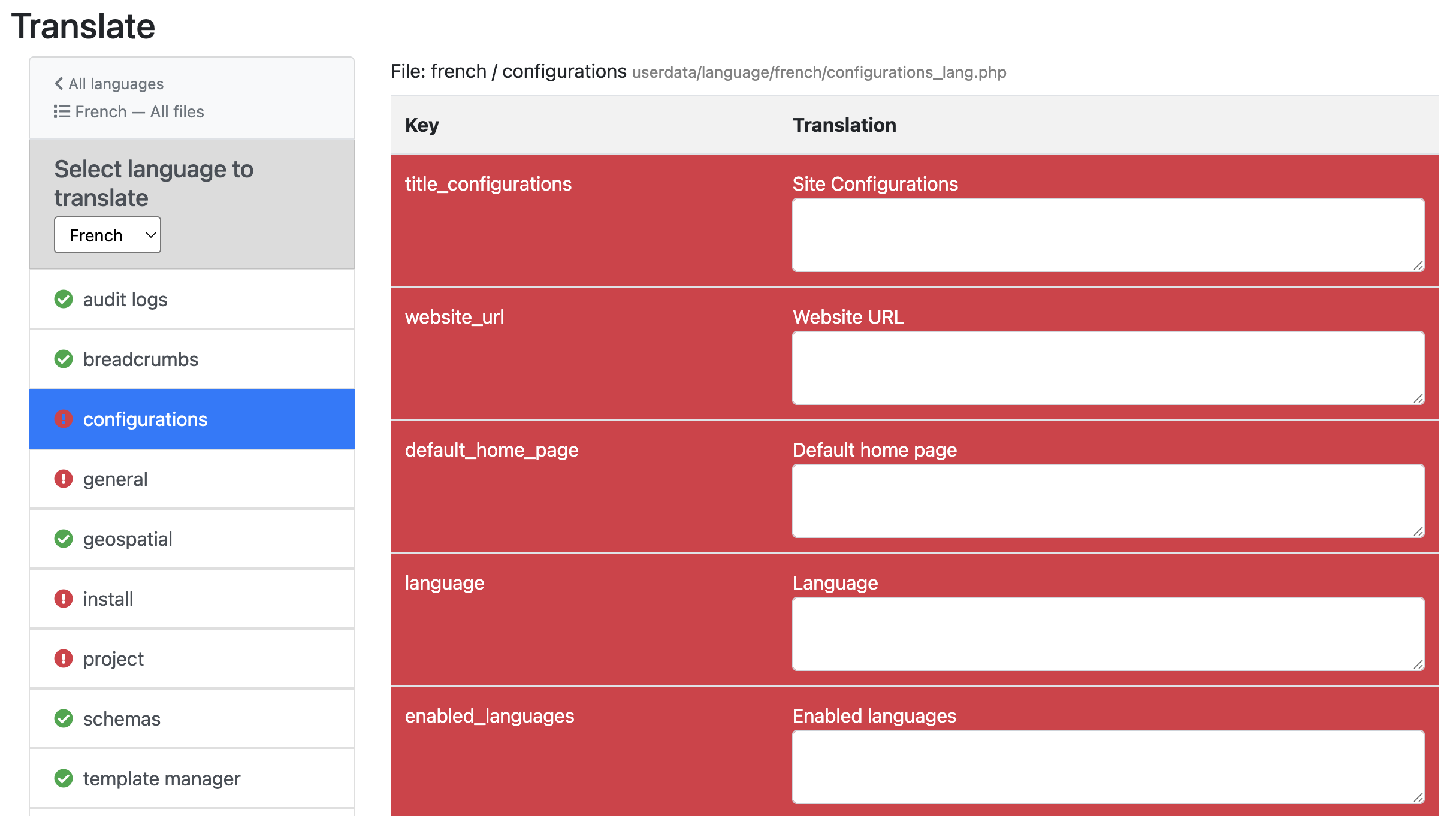Screen dimensions: 1456x816
Task: Click back chevron before All languages
Action: click(59, 84)
